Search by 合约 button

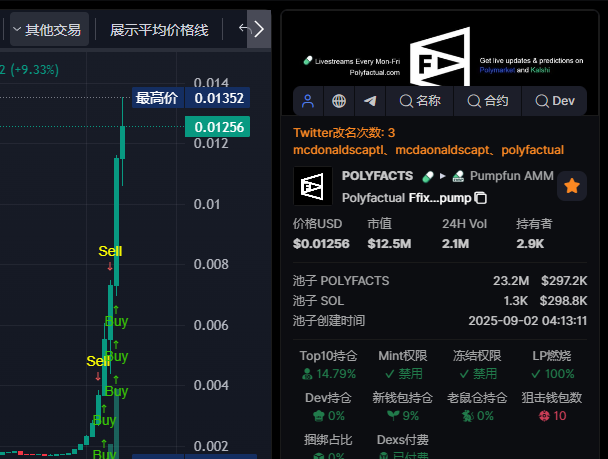click(488, 101)
